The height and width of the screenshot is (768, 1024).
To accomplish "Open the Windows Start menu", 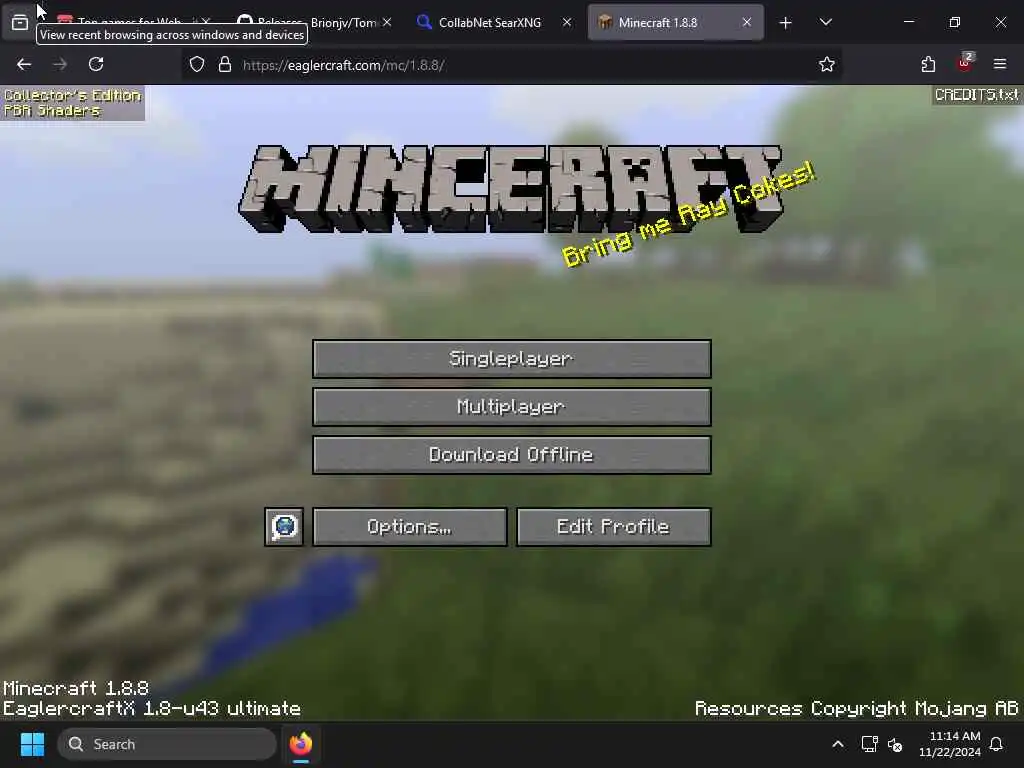I will 32,744.
